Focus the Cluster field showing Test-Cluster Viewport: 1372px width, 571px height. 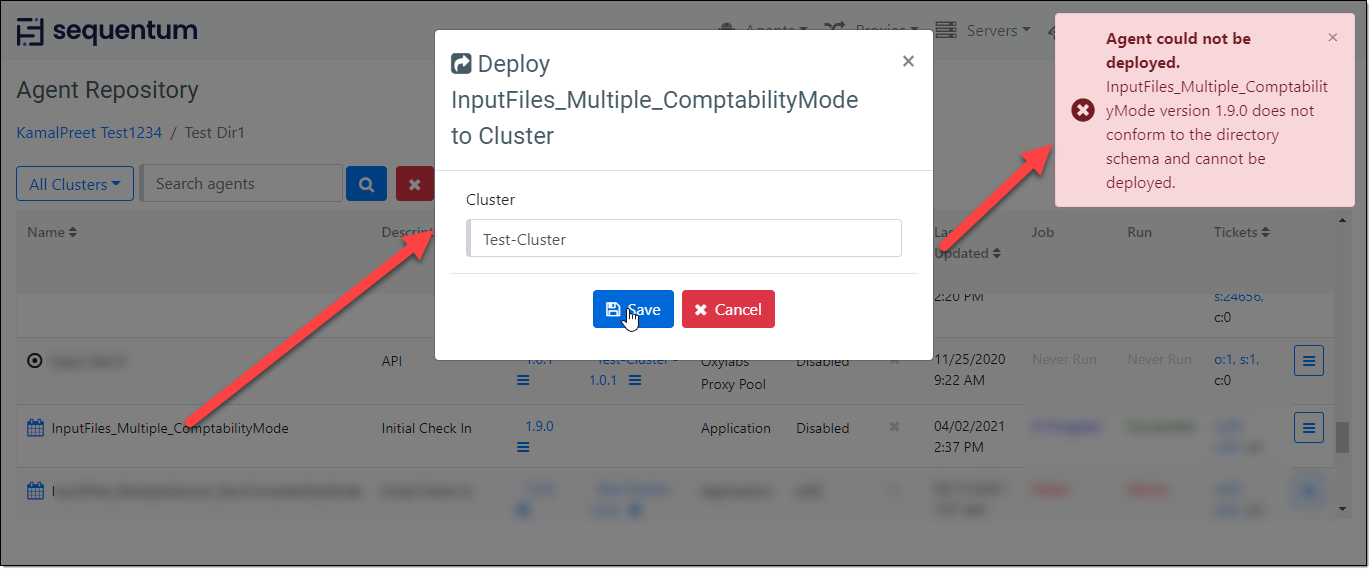pyautogui.click(x=685, y=239)
